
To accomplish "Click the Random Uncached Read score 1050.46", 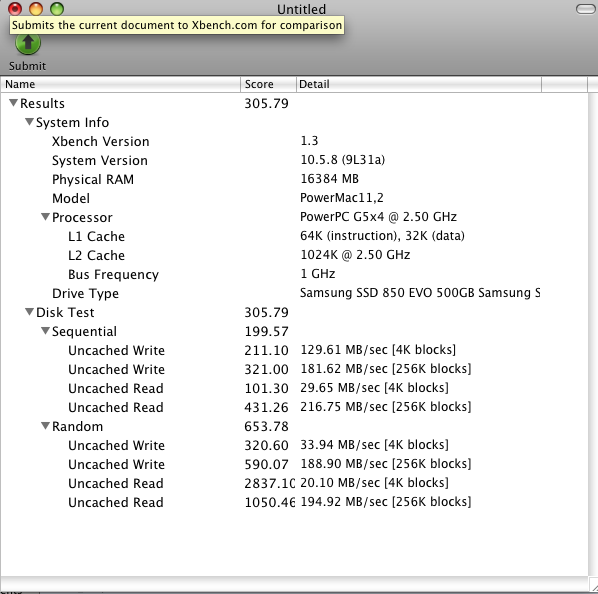I will click(269, 502).
